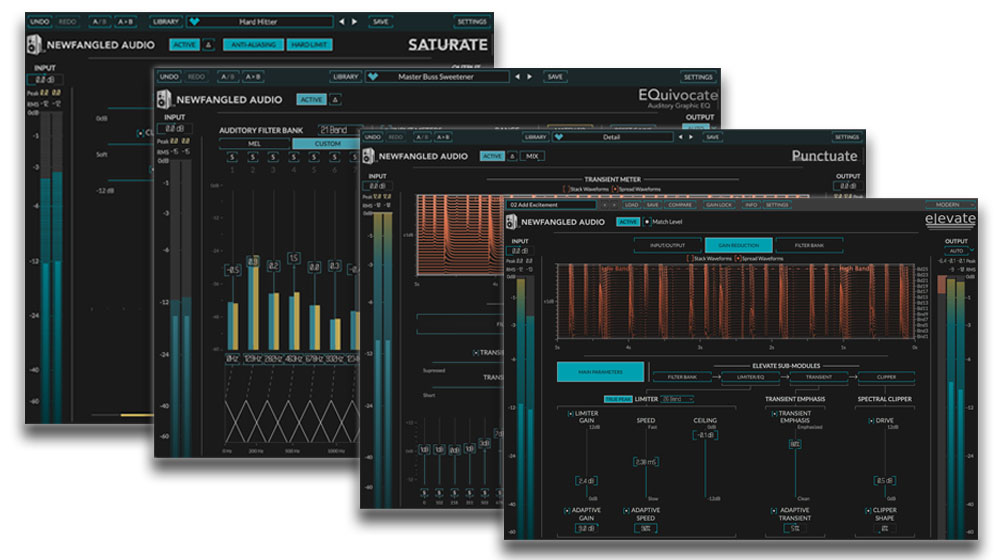The width and height of the screenshot is (1000, 560).
Task: Click next preset arrow in EQuivocate window
Action: (x=529, y=77)
